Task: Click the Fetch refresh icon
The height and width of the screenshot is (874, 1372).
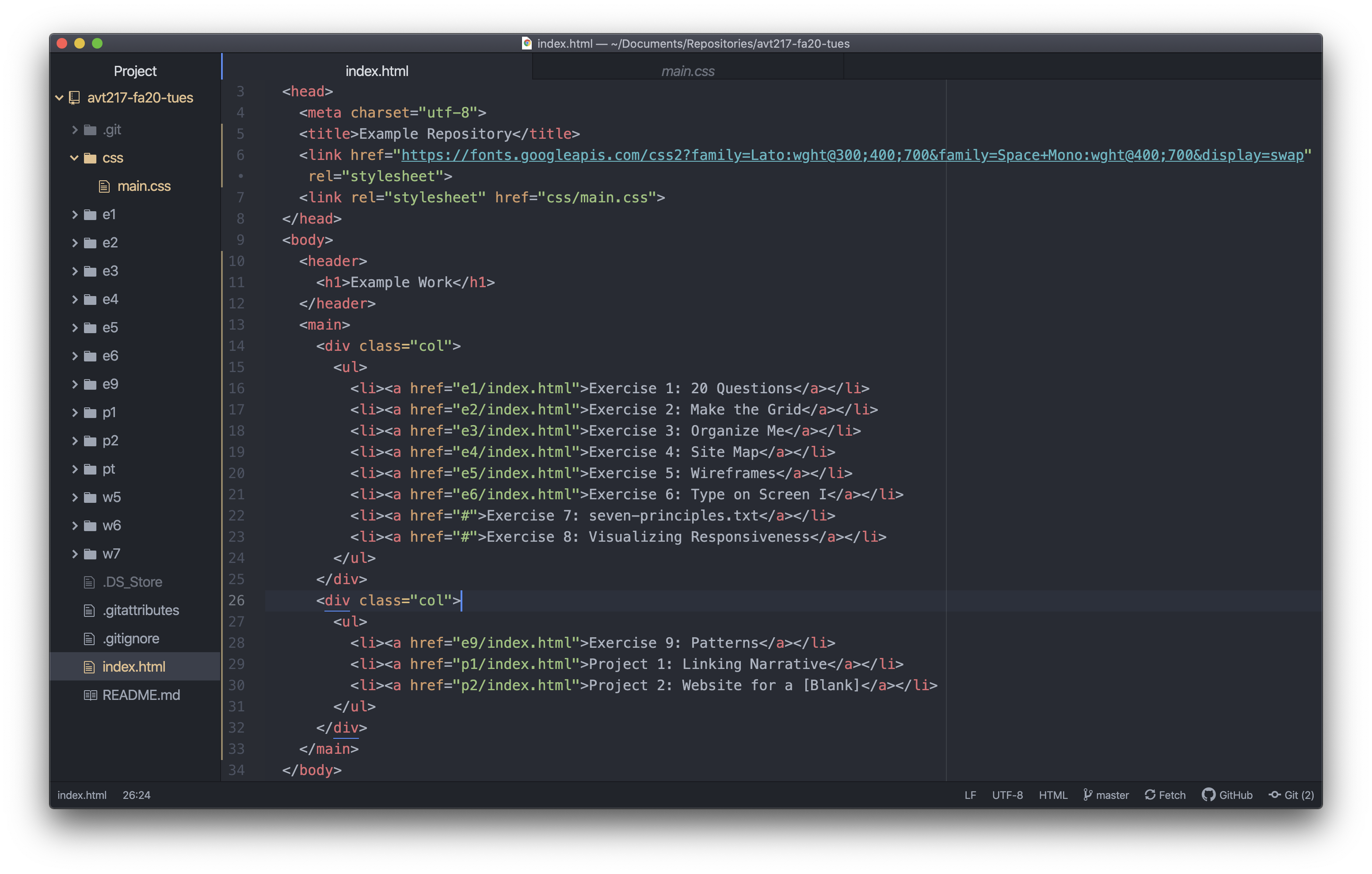Action: pos(1151,795)
